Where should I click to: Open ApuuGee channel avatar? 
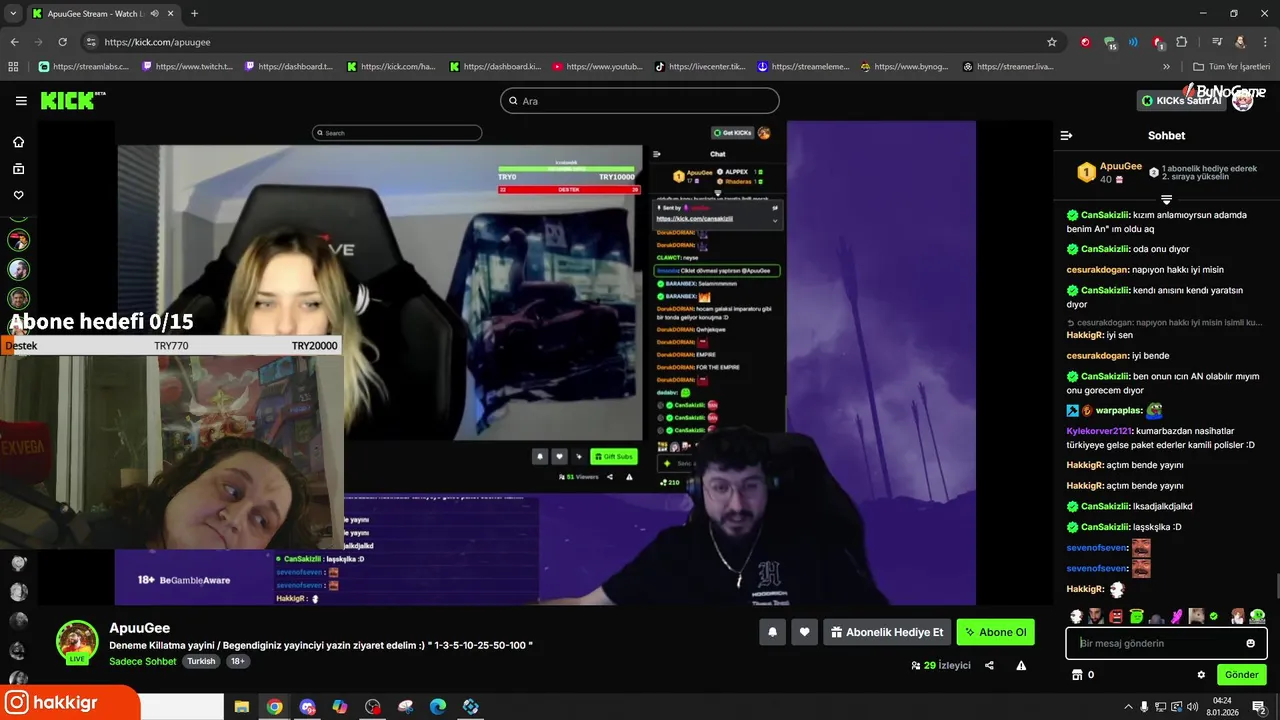77,641
